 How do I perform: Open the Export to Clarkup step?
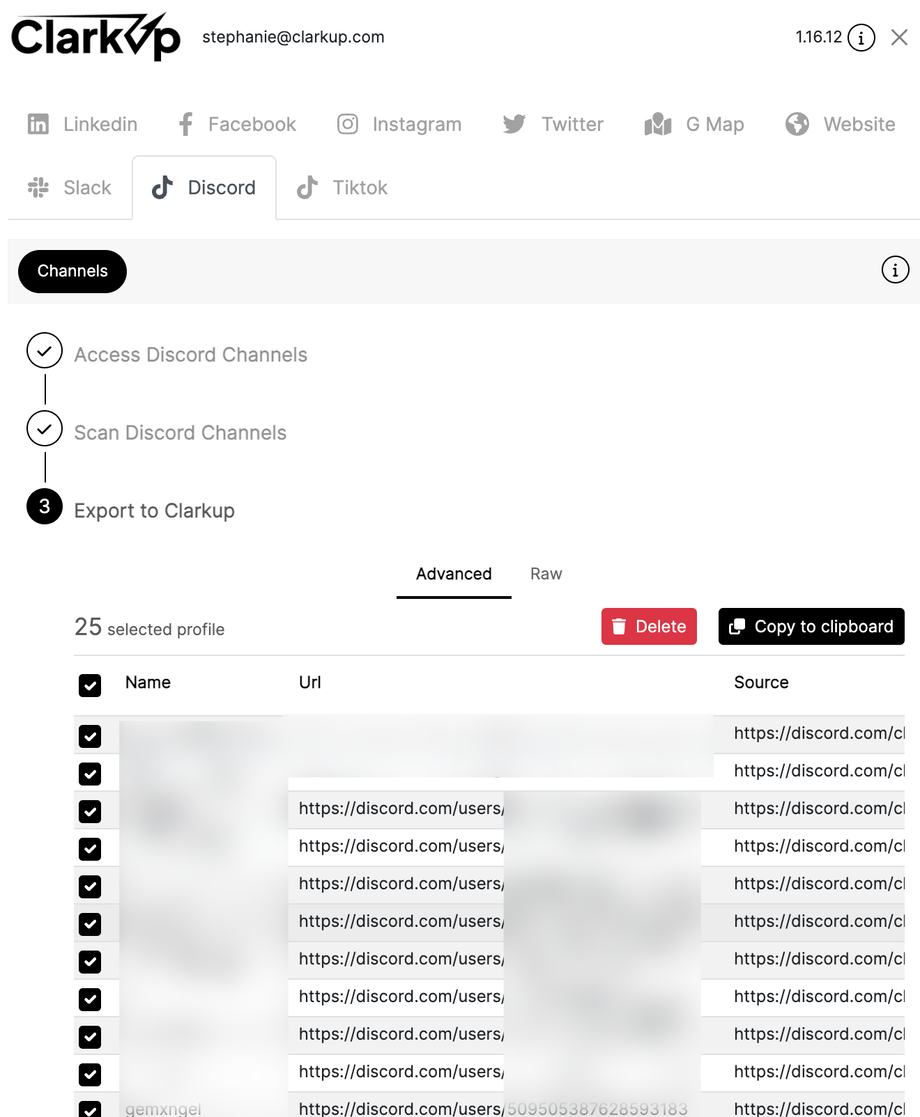pos(154,511)
